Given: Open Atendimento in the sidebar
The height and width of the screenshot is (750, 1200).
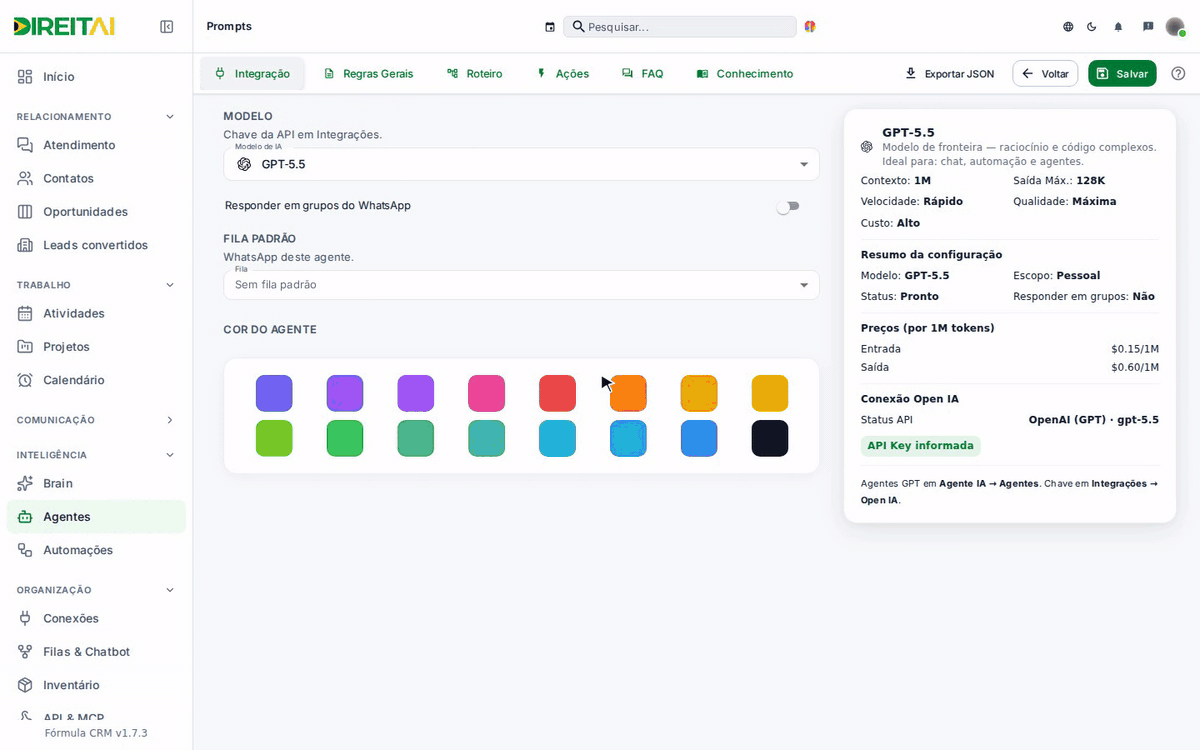Looking at the screenshot, I should 96,145.
